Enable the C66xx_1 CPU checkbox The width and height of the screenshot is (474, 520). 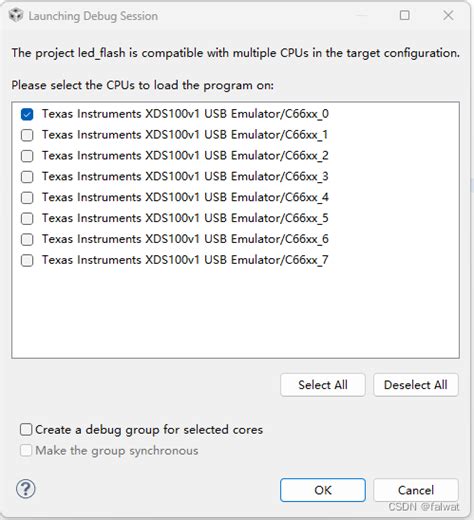(x=27, y=135)
